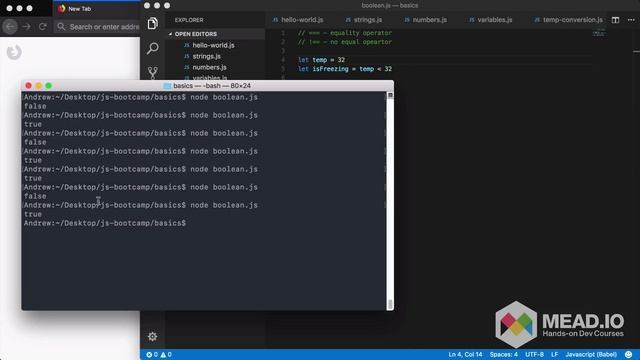This screenshot has width=640, height=360.
Task: Open the Explorer files icon in VS Code
Action: click(x=153, y=24)
